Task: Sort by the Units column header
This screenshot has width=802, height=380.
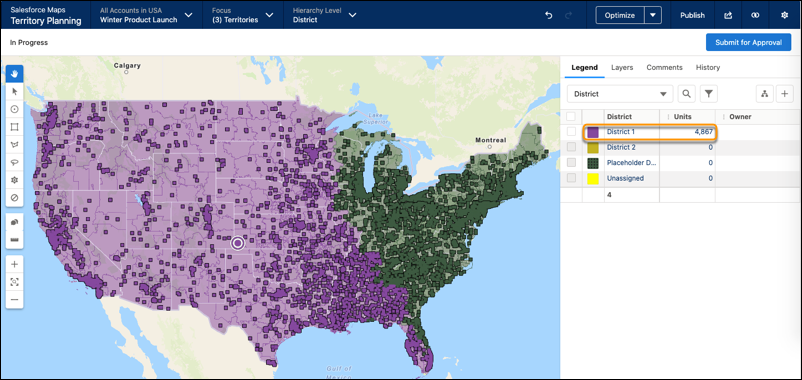Action: point(682,117)
